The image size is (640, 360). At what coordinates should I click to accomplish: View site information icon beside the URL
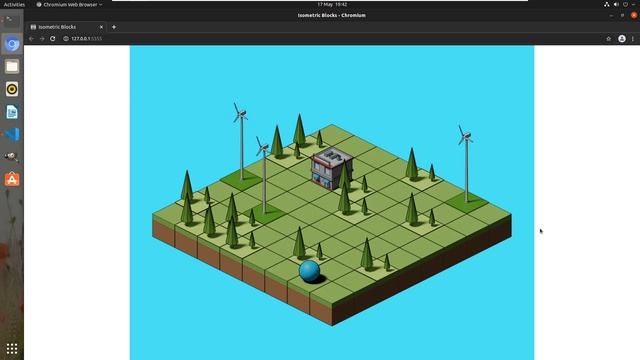click(x=66, y=38)
